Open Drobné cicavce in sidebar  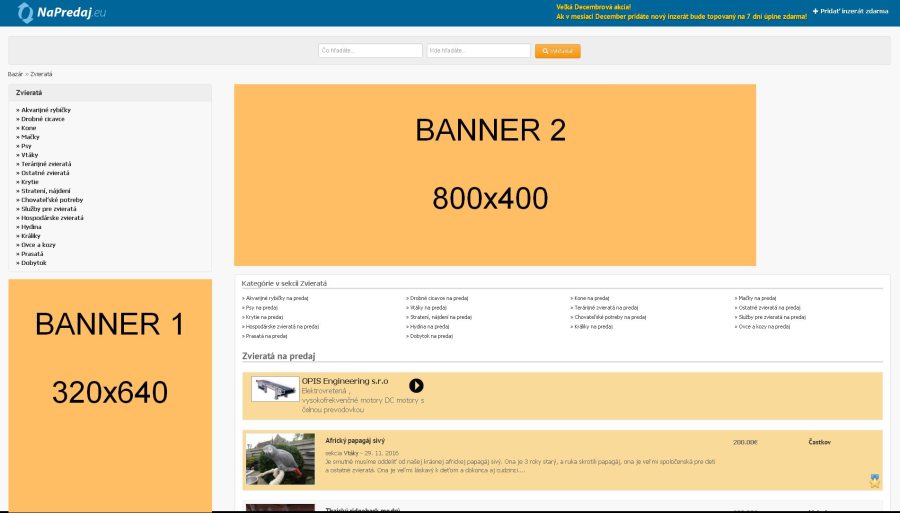point(43,119)
